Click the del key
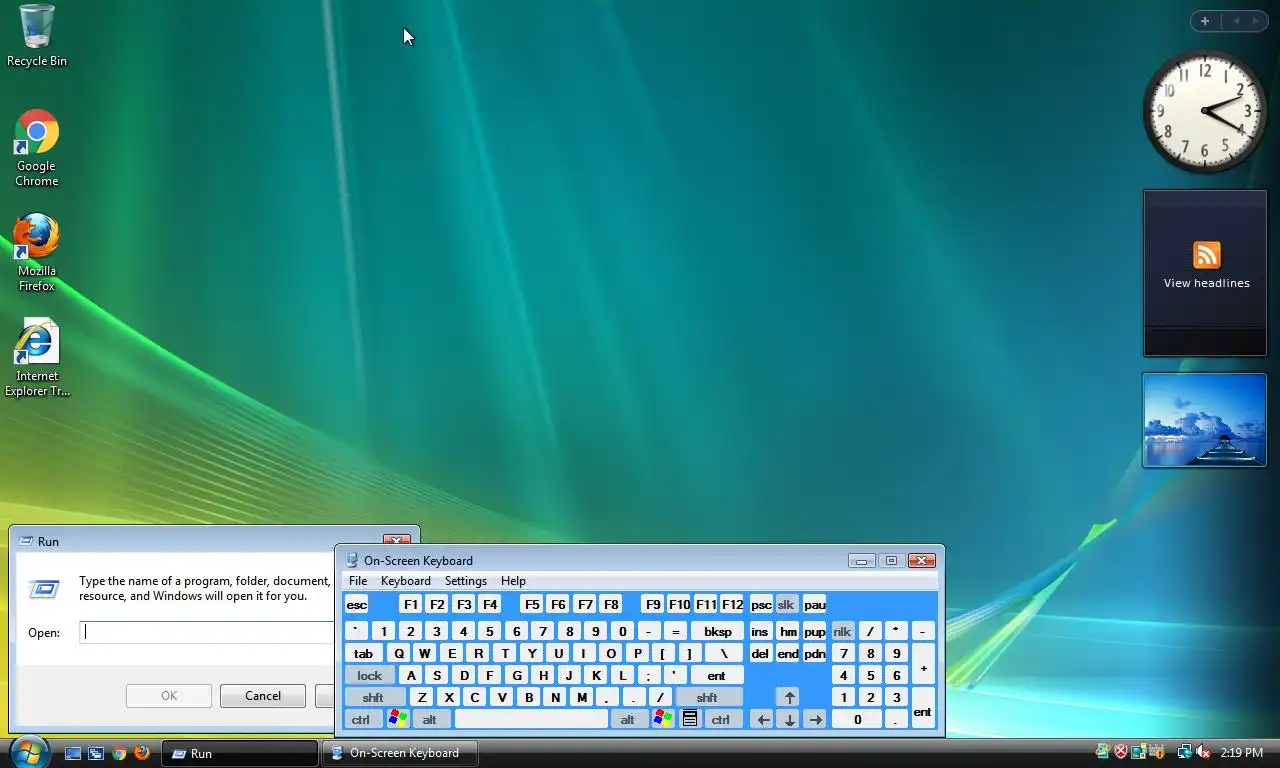Image resolution: width=1280 pixels, height=768 pixels. click(x=760, y=653)
